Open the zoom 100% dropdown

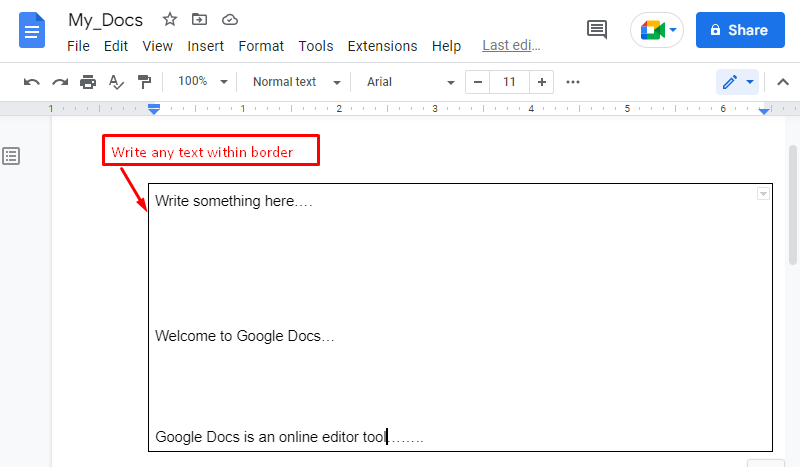202,82
